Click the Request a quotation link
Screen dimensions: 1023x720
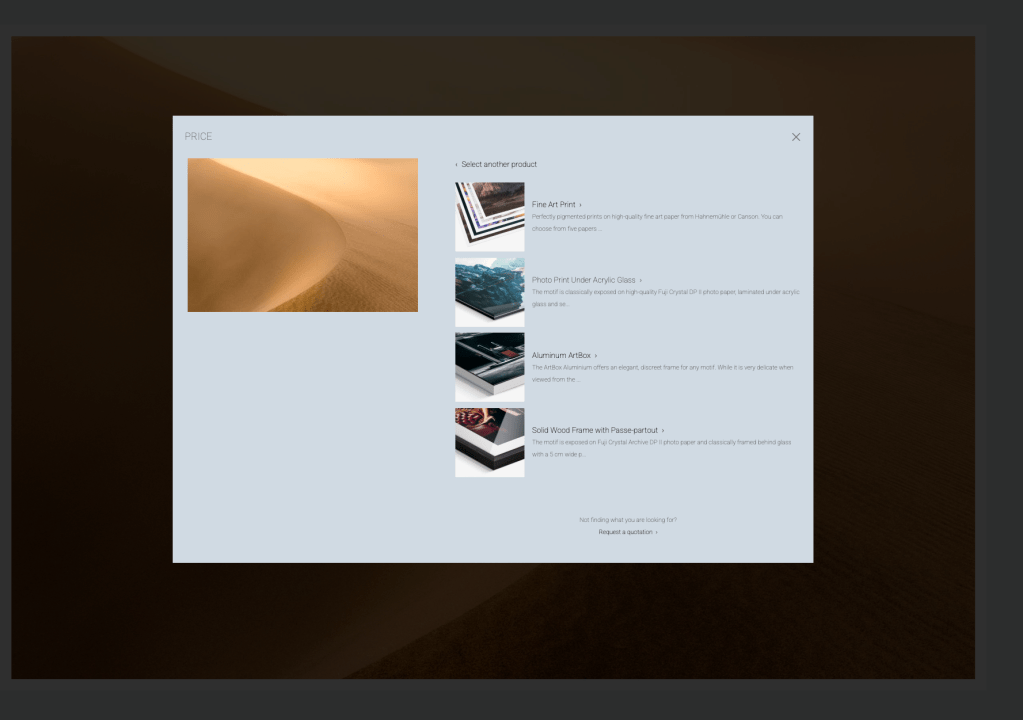[x=626, y=532]
